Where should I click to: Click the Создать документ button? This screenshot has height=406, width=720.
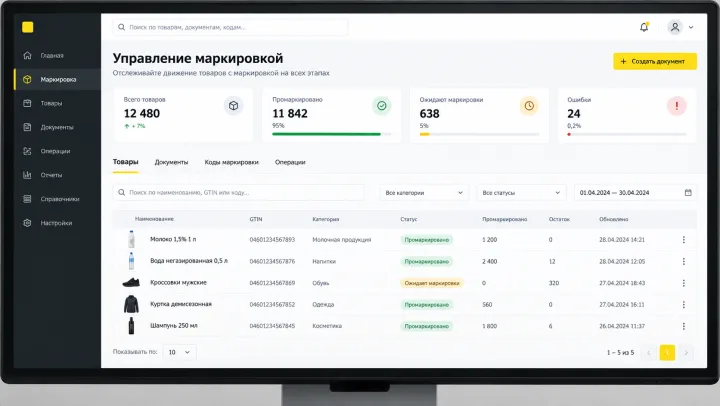pos(655,62)
